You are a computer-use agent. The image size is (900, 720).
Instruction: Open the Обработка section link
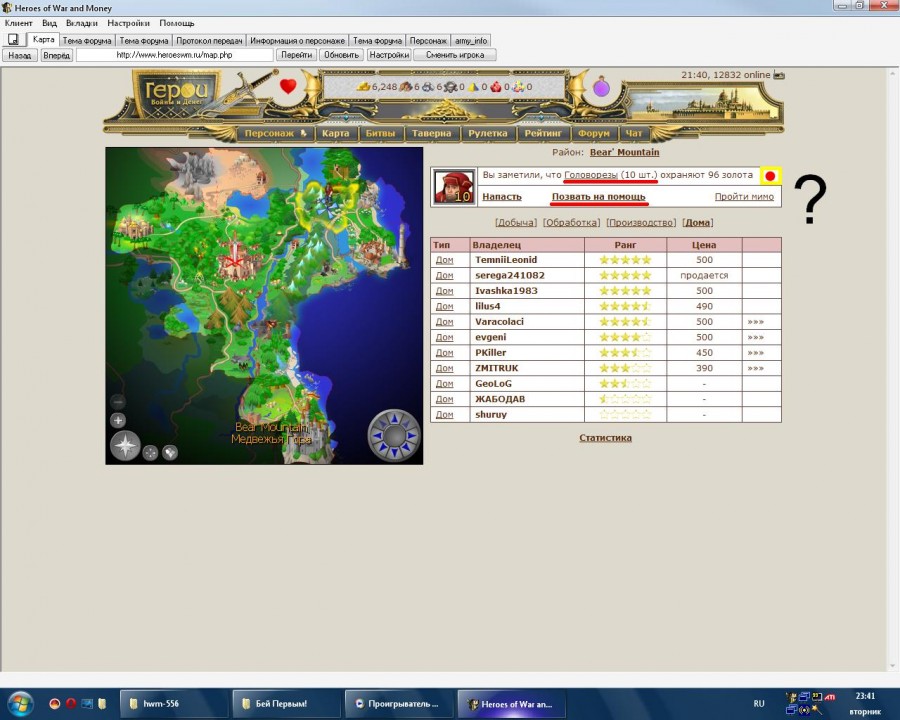pyautogui.click(x=572, y=223)
